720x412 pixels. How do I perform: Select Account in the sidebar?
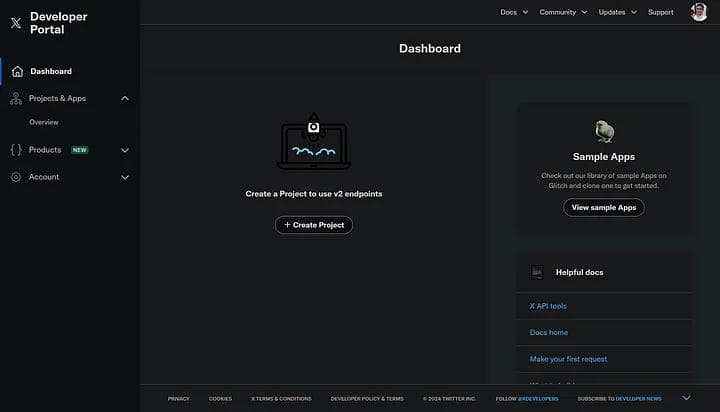pos(44,177)
